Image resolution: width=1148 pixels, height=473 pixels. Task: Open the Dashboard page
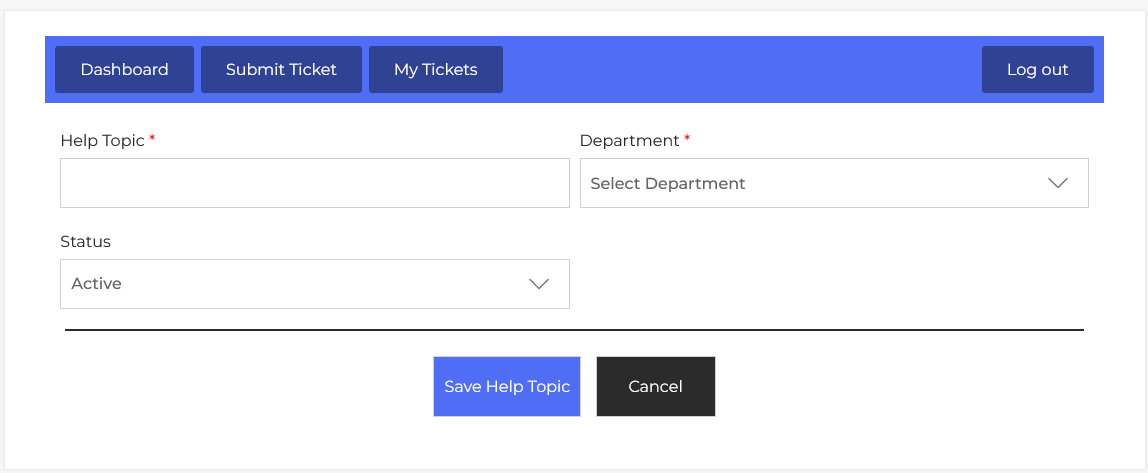pyautogui.click(x=124, y=70)
